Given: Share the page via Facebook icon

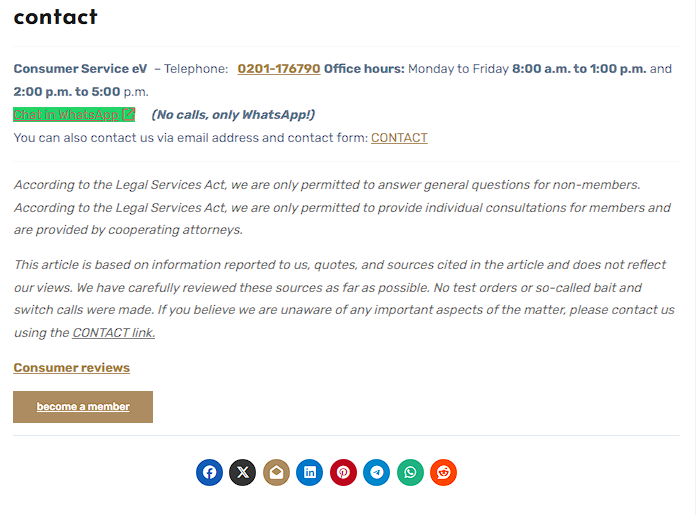Looking at the screenshot, I should (x=209, y=472).
